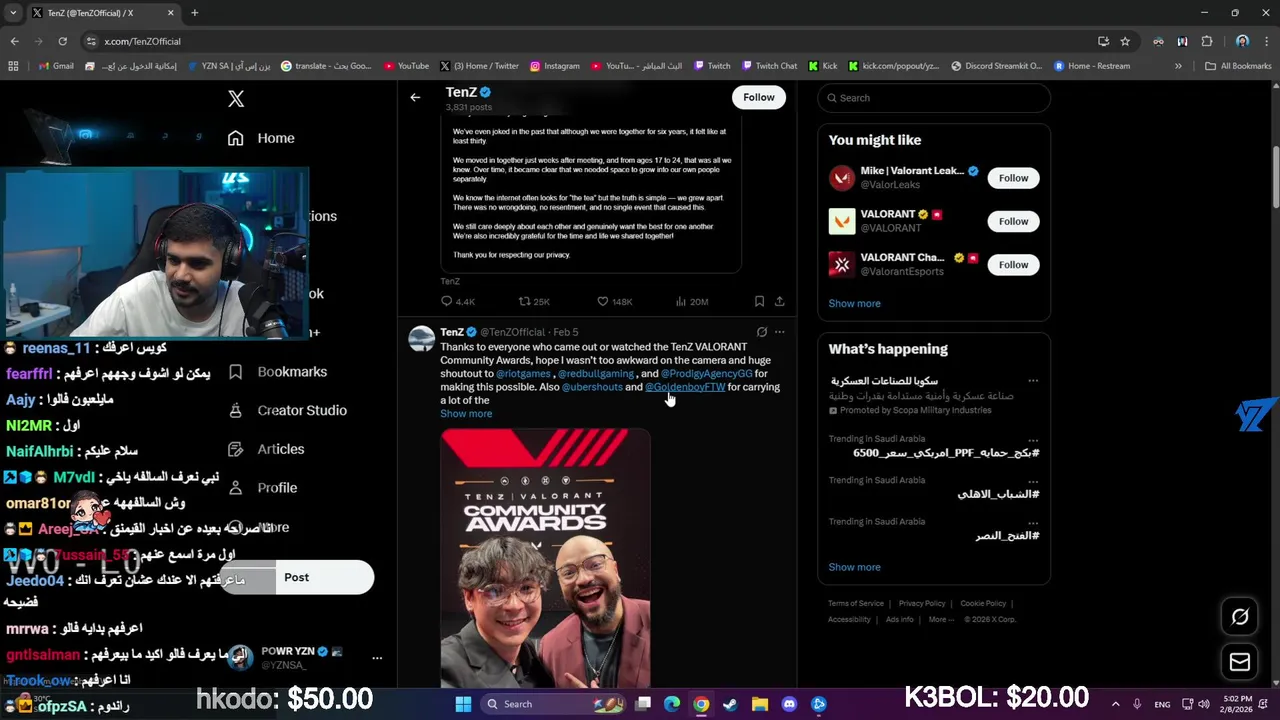Open the @GoldenboyFTW mention link

(x=685, y=387)
